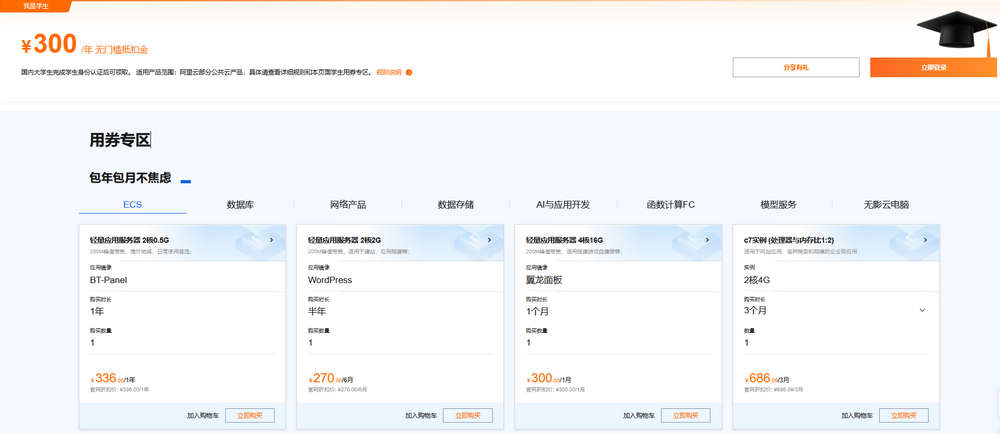Switch to the 网络产品 tab

click(348, 205)
